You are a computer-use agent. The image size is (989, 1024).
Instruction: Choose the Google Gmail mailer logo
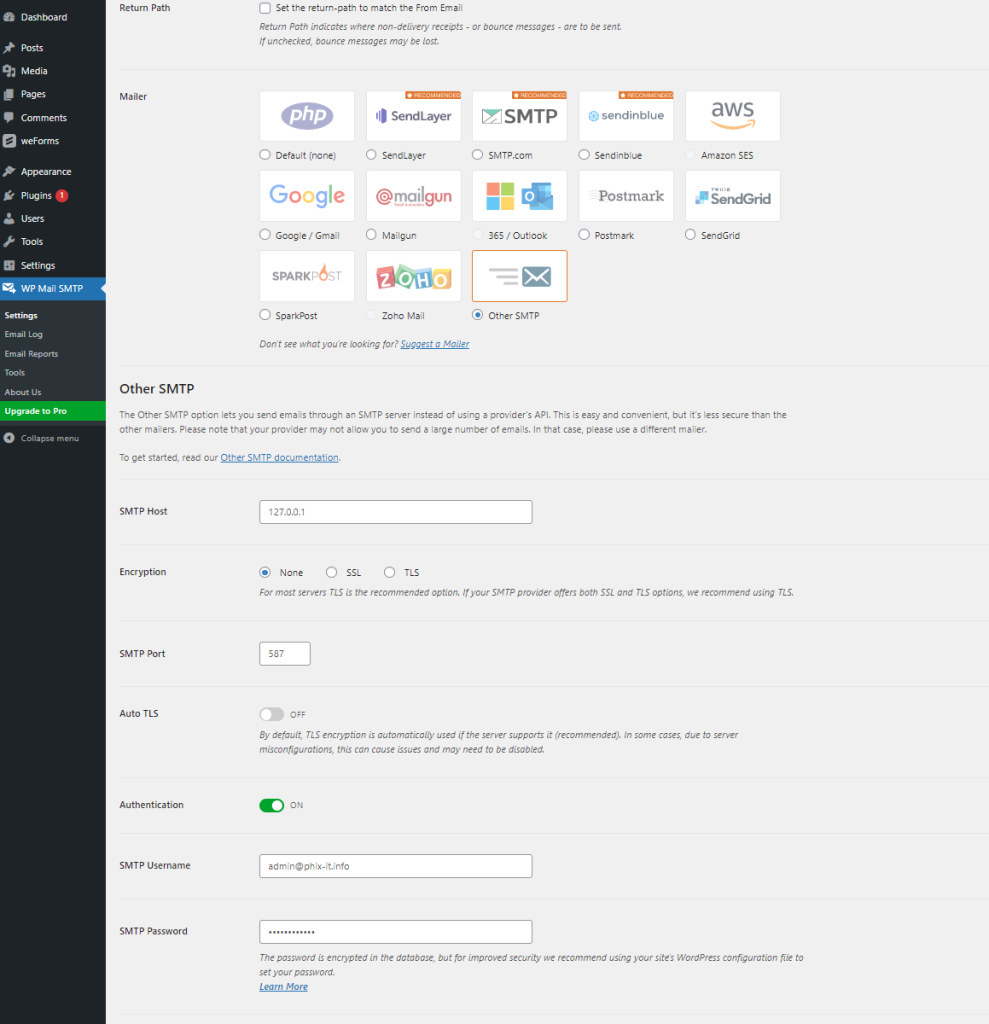306,196
